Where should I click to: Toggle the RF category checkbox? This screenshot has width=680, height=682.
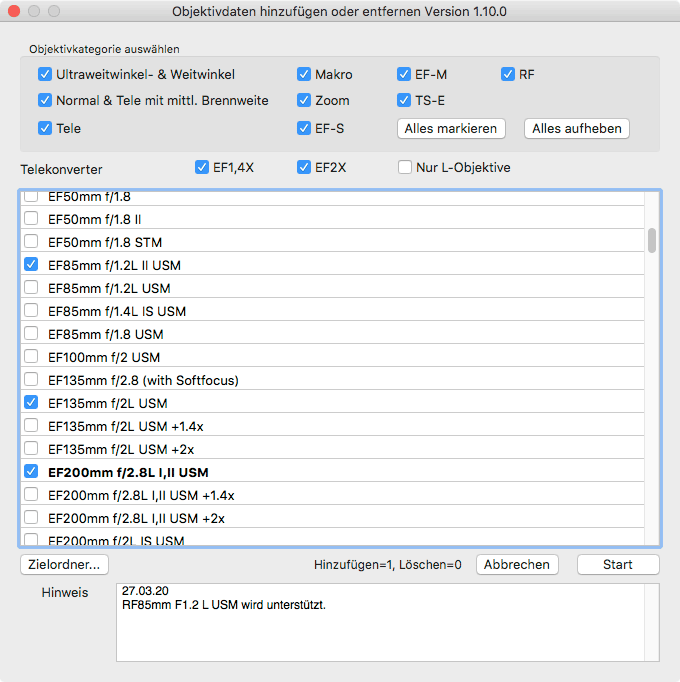pyautogui.click(x=508, y=74)
